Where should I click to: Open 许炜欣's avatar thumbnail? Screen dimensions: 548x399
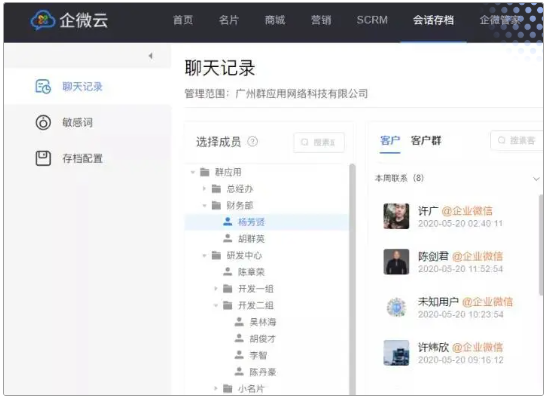click(396, 353)
